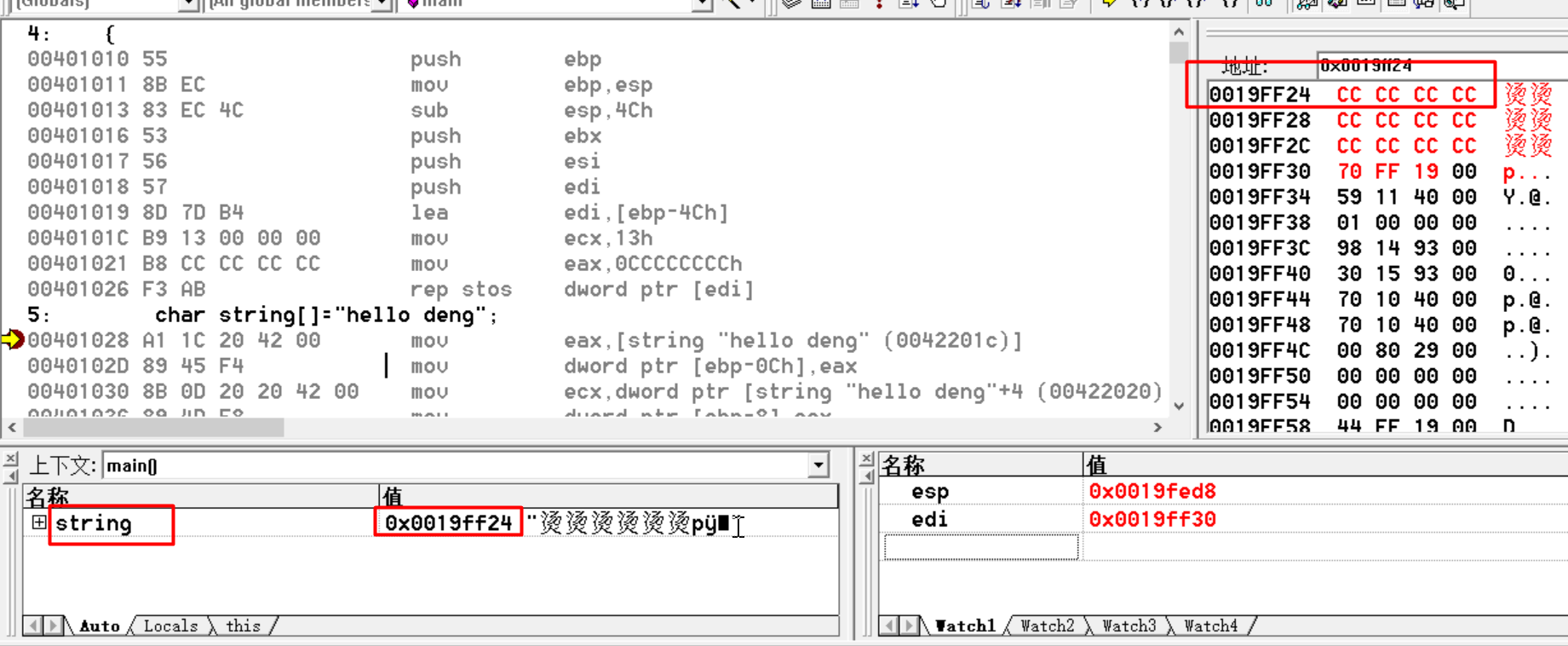Image resolution: width=1568 pixels, height=646 pixels.
Task: Open the this tab
Action: (243, 626)
